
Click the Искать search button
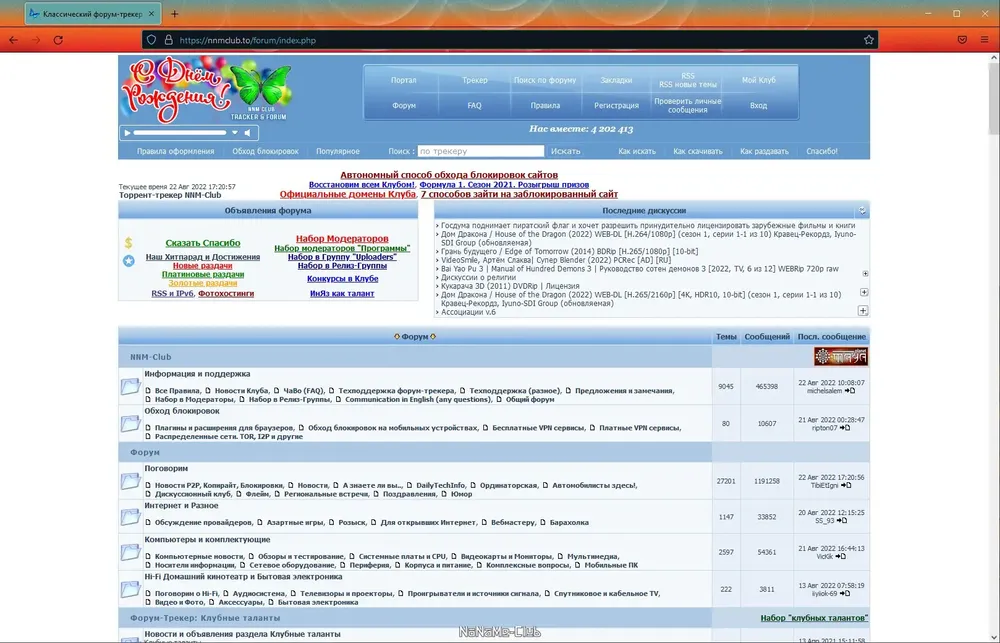565,151
